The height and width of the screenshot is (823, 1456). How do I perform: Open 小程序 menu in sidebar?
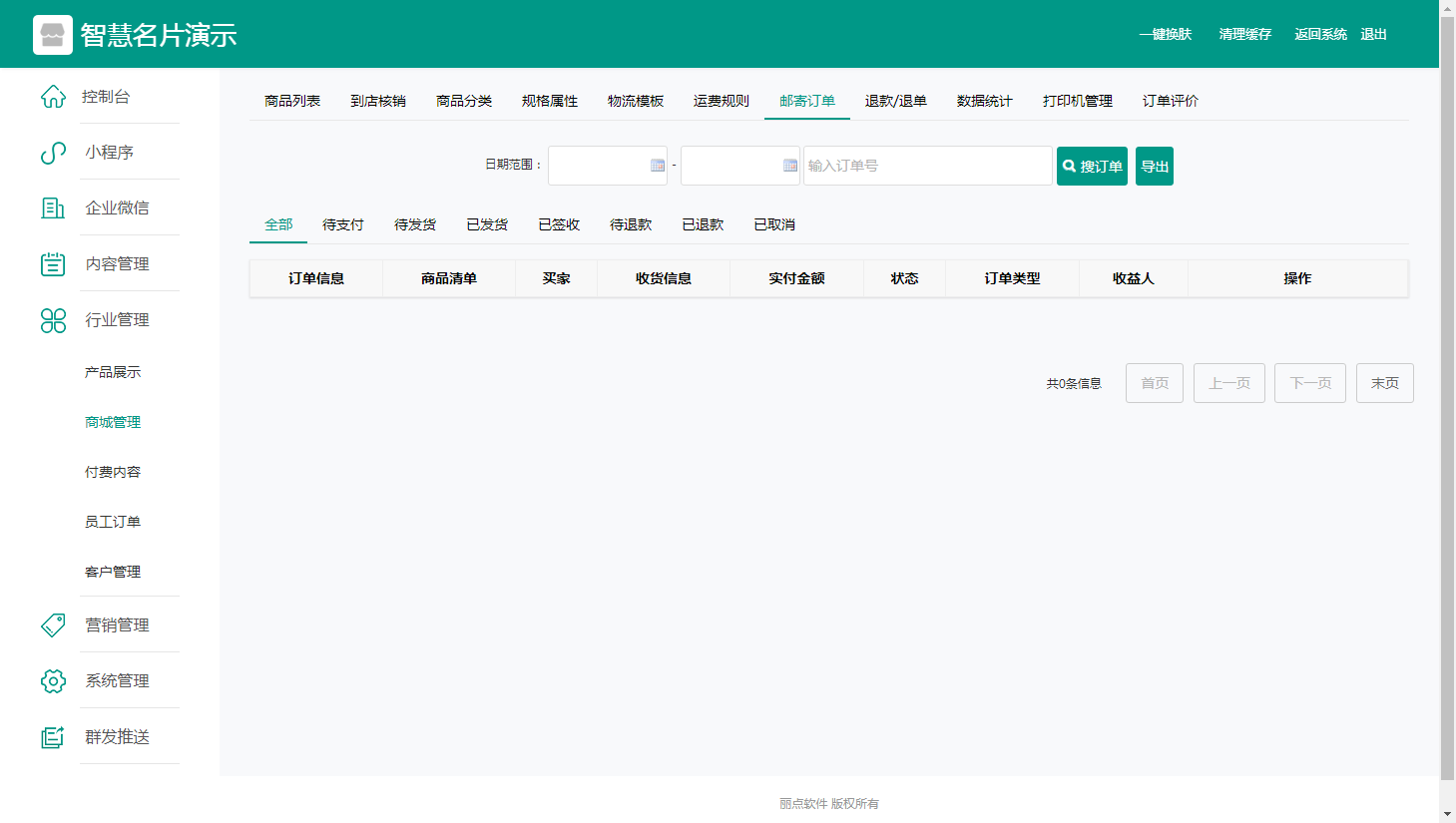click(110, 153)
